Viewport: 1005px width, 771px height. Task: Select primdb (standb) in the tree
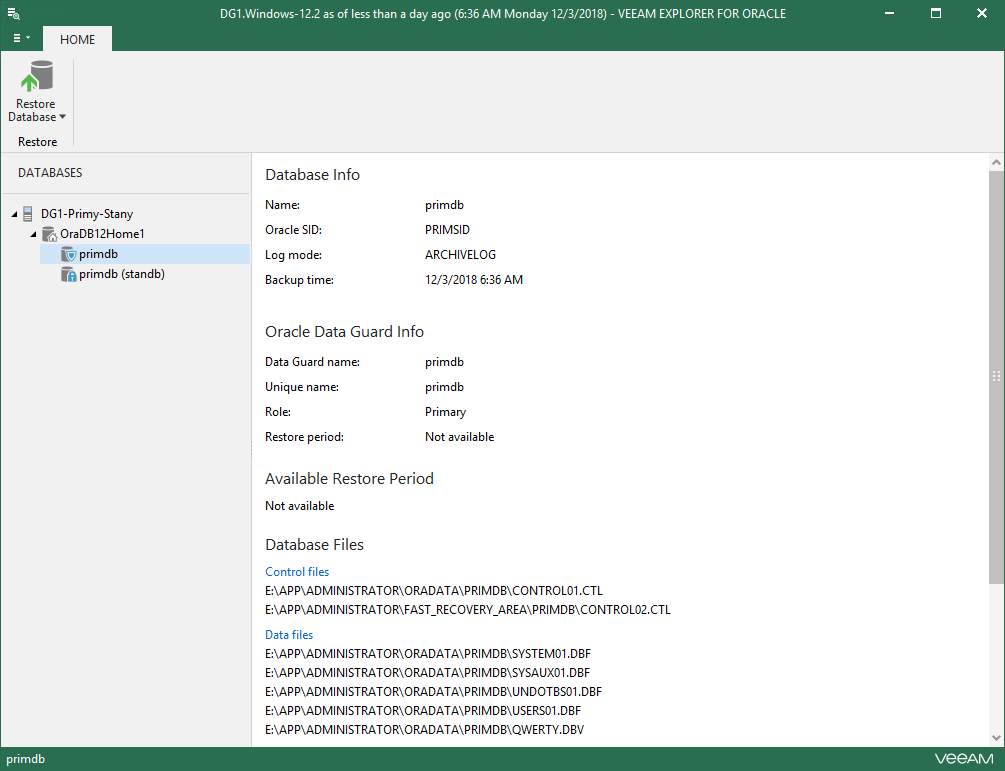pyautogui.click(x=122, y=274)
